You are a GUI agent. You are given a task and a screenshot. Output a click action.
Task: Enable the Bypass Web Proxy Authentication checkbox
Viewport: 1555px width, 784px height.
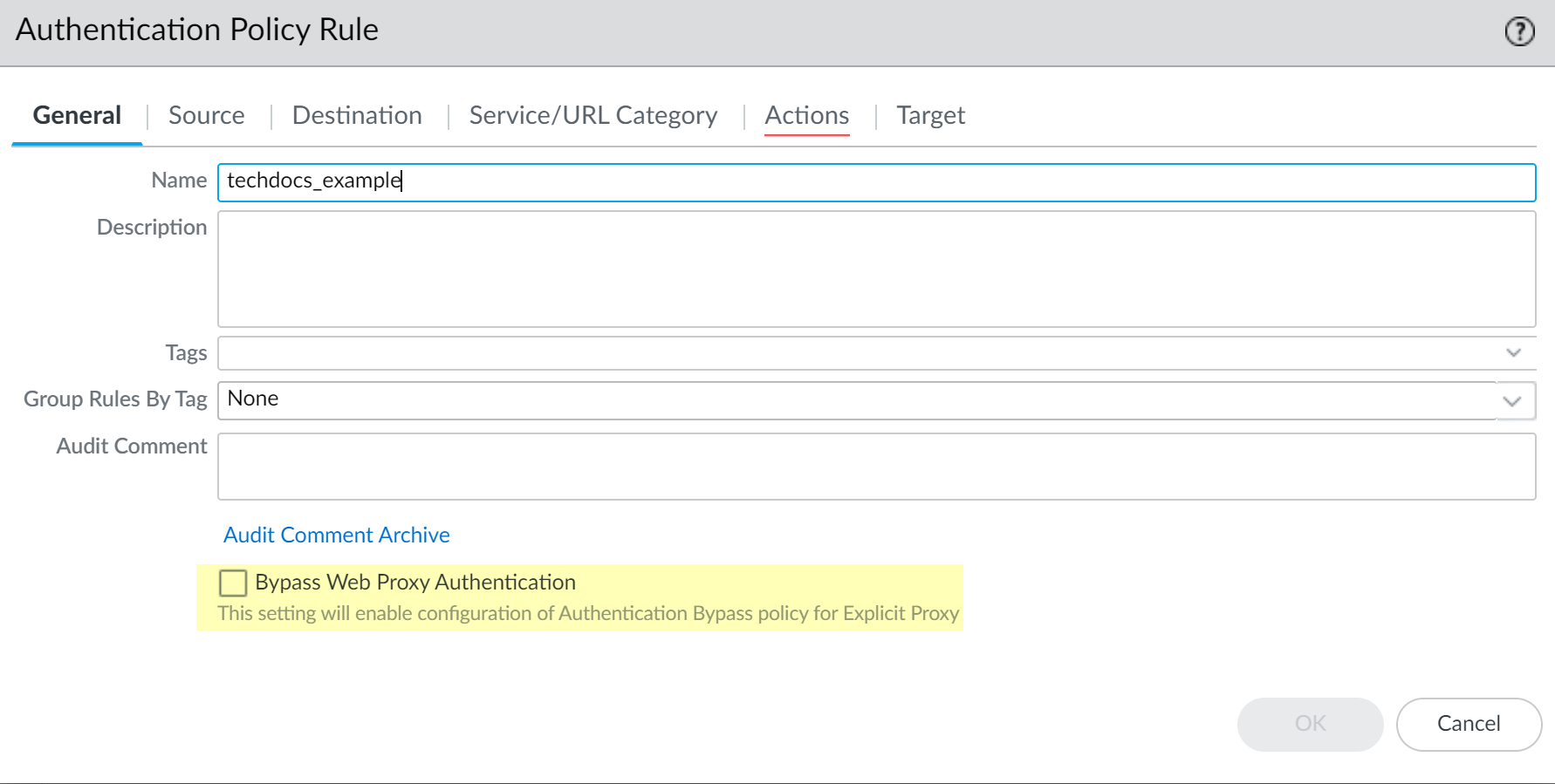(233, 583)
